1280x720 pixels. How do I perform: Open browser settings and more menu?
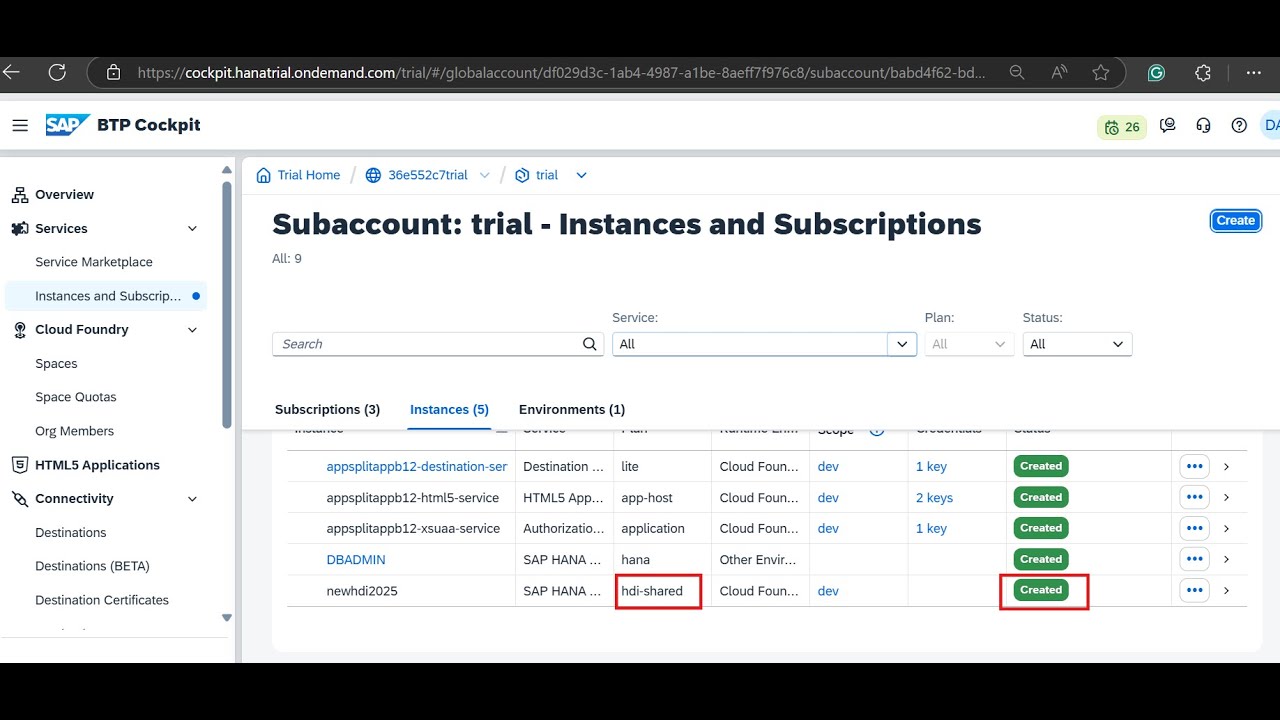(1253, 72)
